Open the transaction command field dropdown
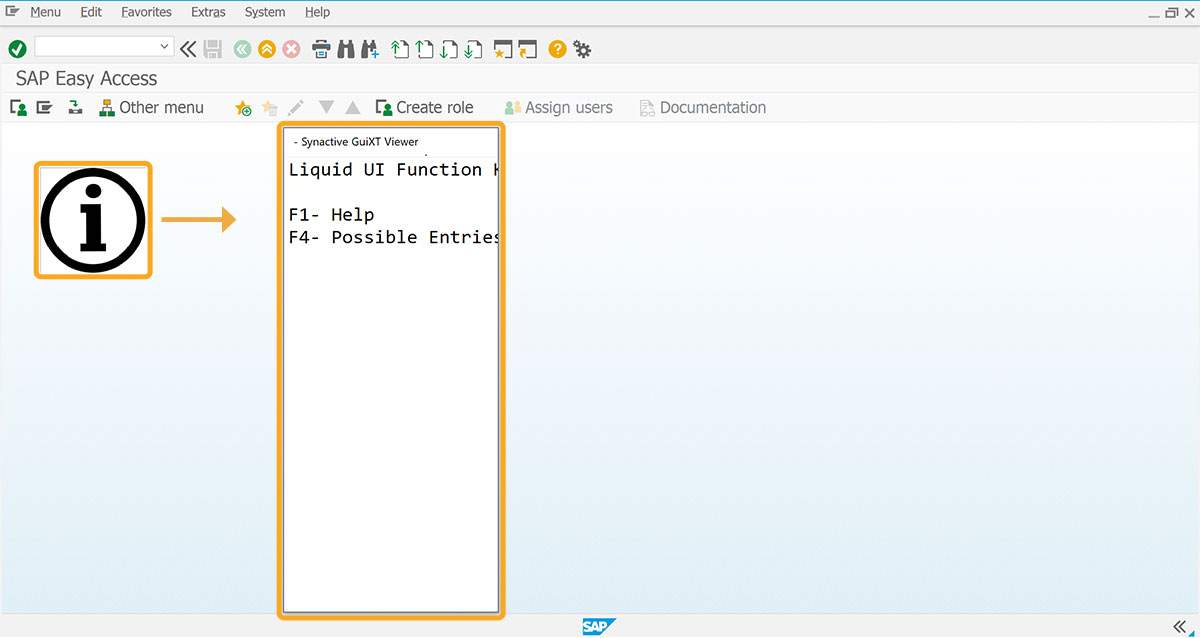 point(165,46)
